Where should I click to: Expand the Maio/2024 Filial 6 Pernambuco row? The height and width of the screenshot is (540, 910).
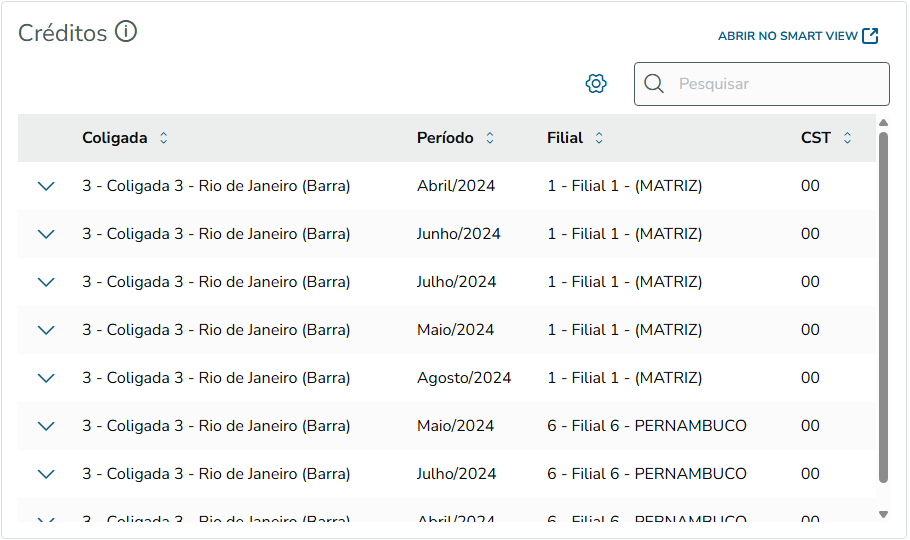point(45,426)
